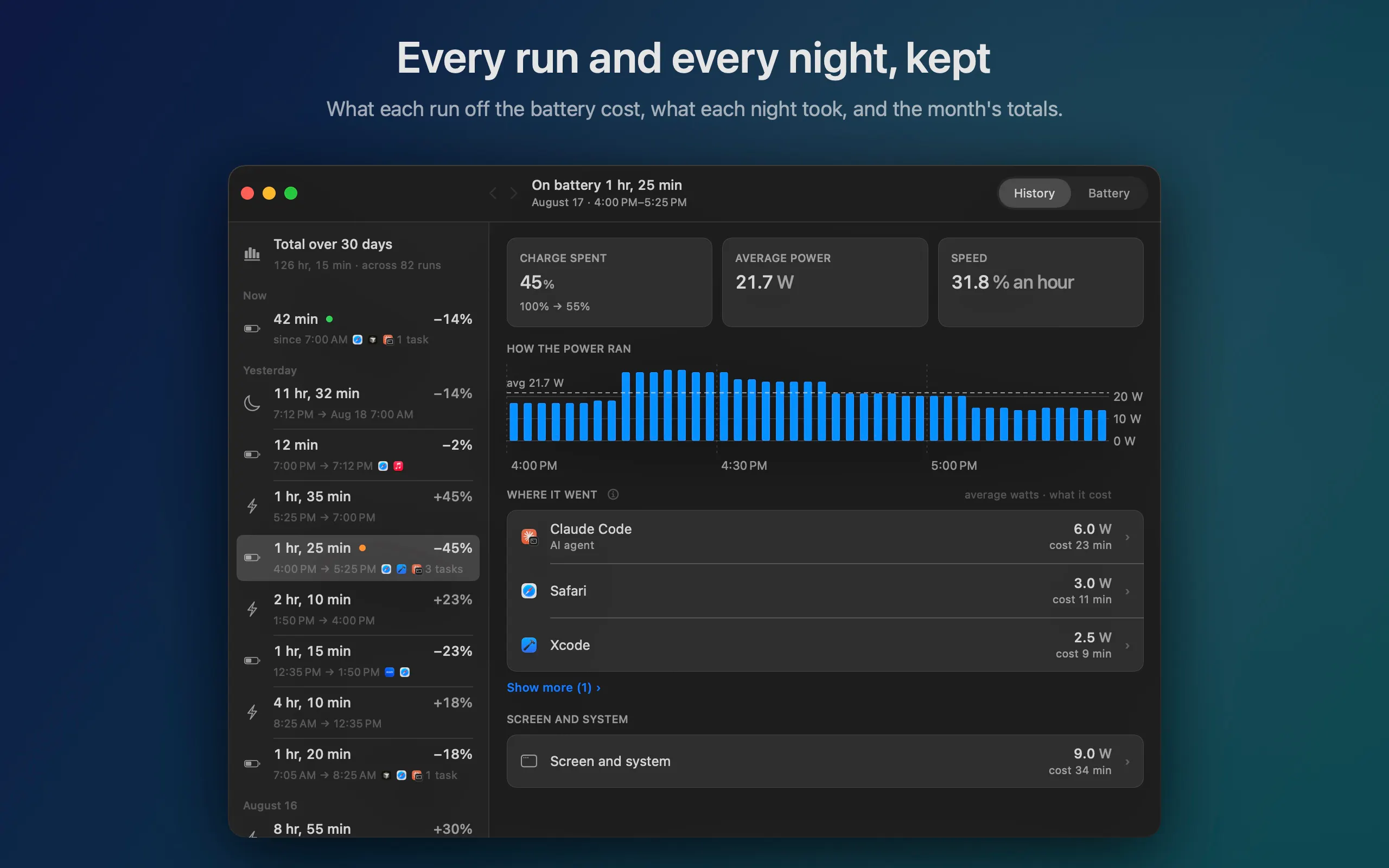Click the Music app icon on the 12 min row
This screenshot has width=1389, height=868.
(398, 466)
